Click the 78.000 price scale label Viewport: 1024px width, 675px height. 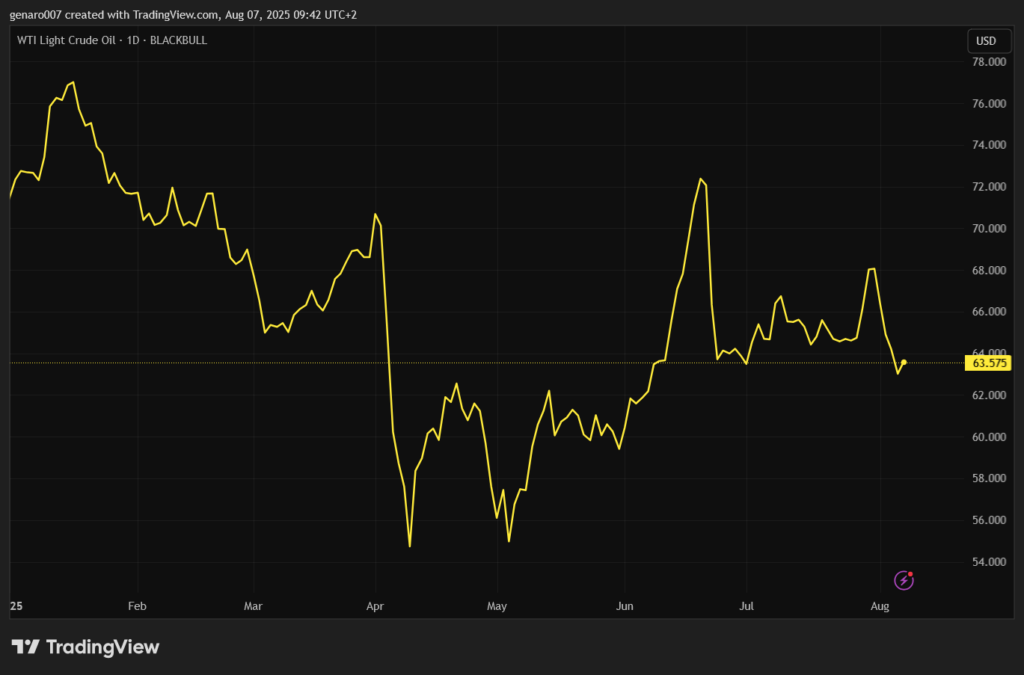click(x=988, y=62)
